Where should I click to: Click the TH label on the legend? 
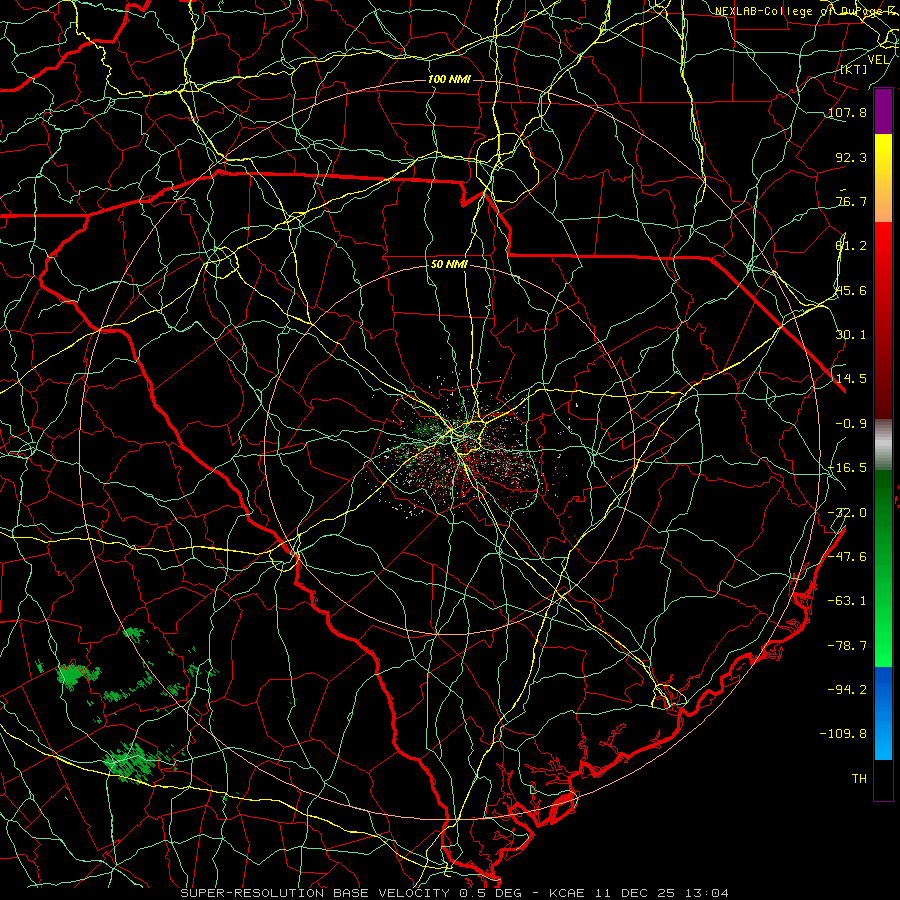859,778
